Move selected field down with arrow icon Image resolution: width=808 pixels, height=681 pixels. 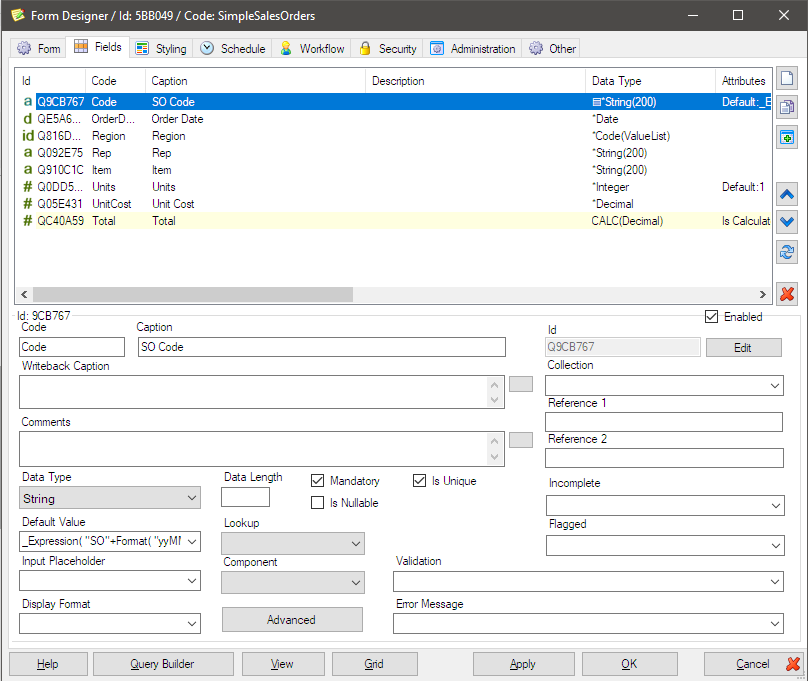click(787, 223)
